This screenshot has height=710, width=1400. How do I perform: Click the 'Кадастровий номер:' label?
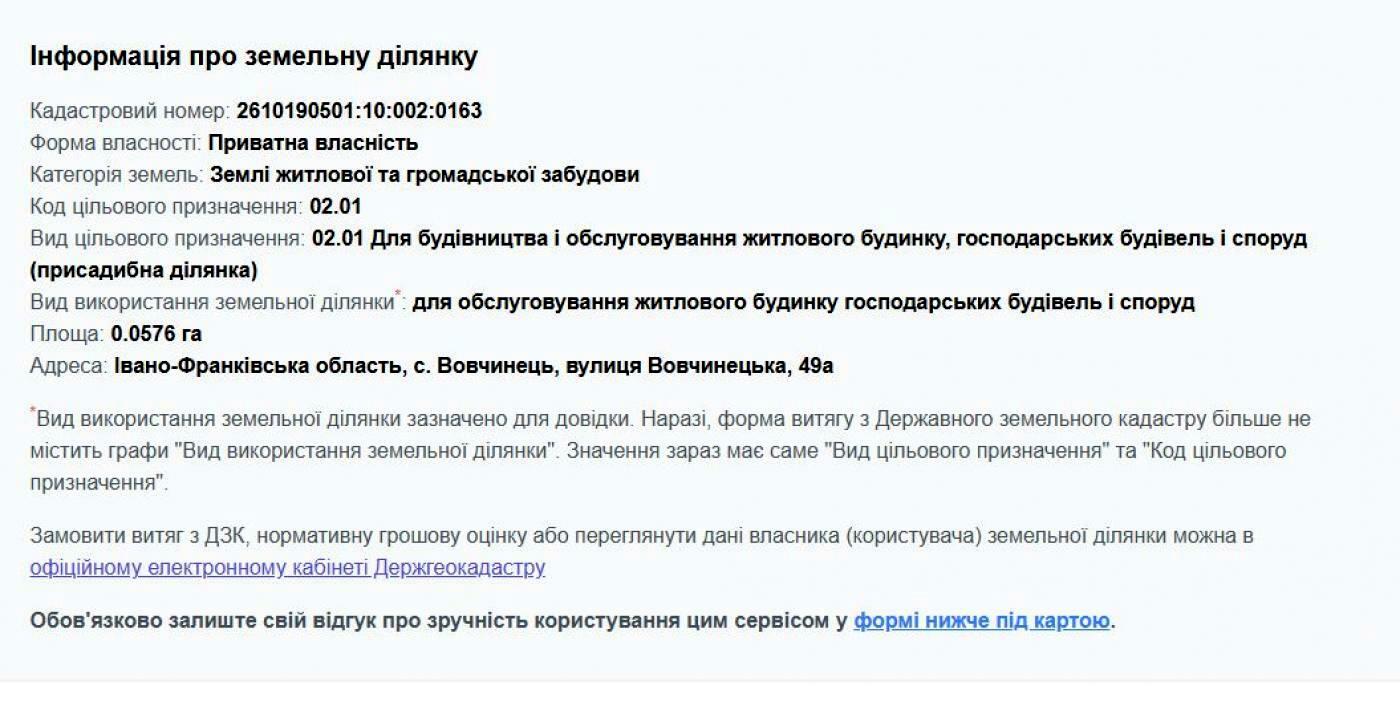pos(130,111)
